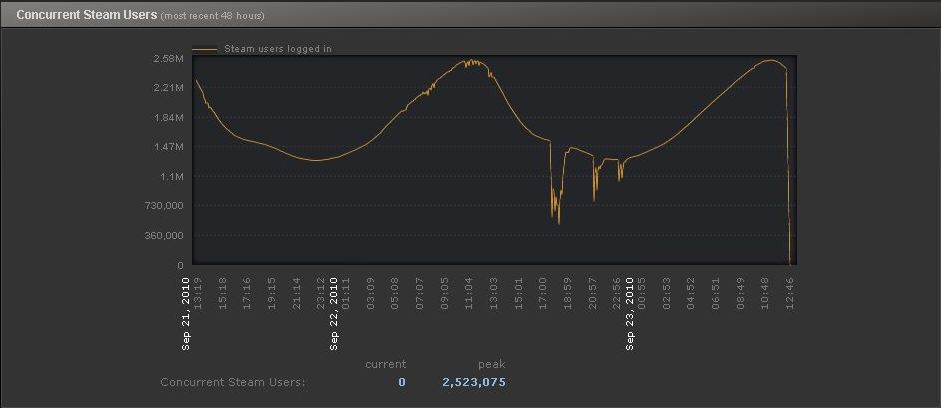Click the 13:03 time tick label
Screen dimensions: 941x408
point(494,293)
